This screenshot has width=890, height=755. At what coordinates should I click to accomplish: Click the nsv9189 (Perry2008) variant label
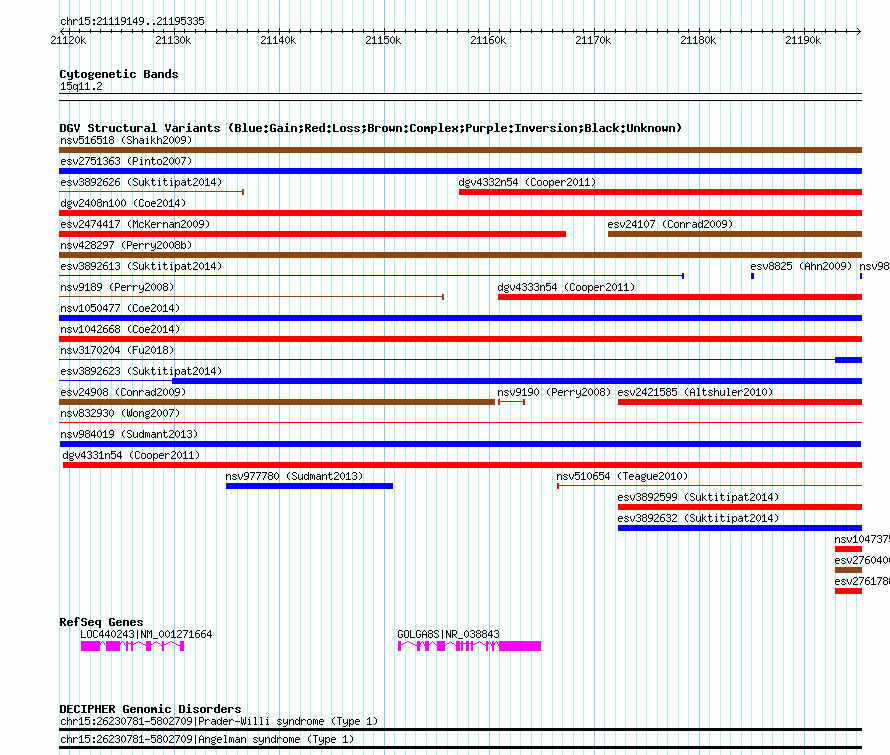click(117, 287)
